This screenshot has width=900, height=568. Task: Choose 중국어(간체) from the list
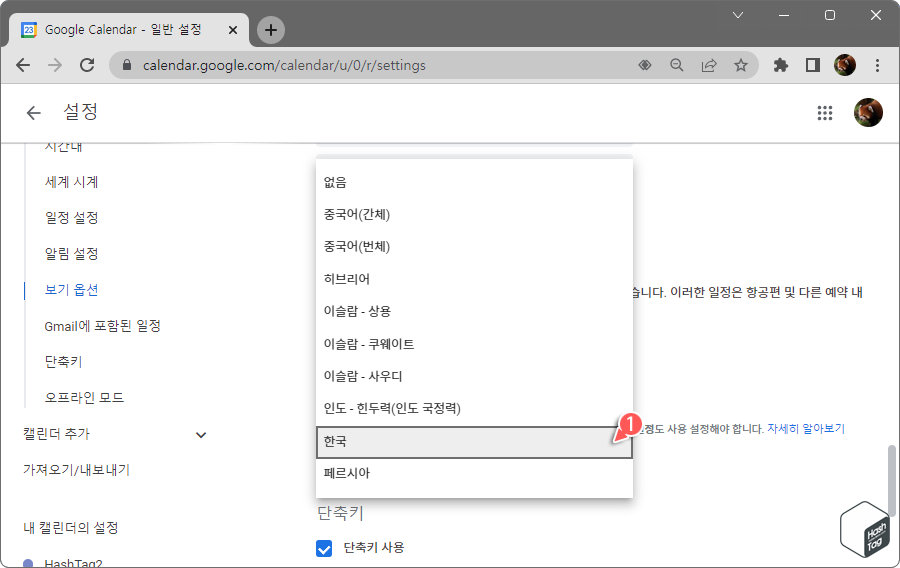[x=474, y=215]
